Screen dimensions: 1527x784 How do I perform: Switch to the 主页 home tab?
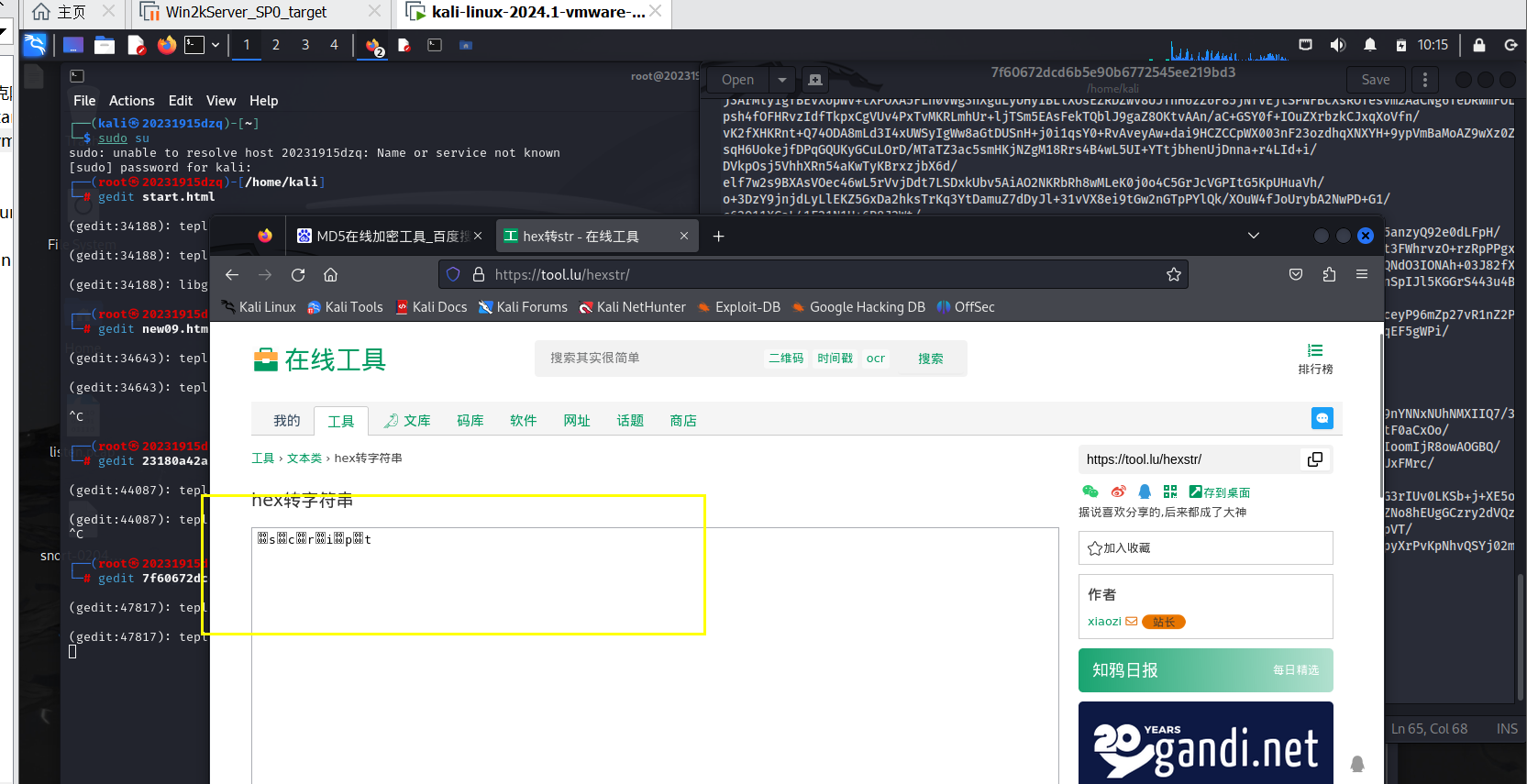click(x=72, y=12)
